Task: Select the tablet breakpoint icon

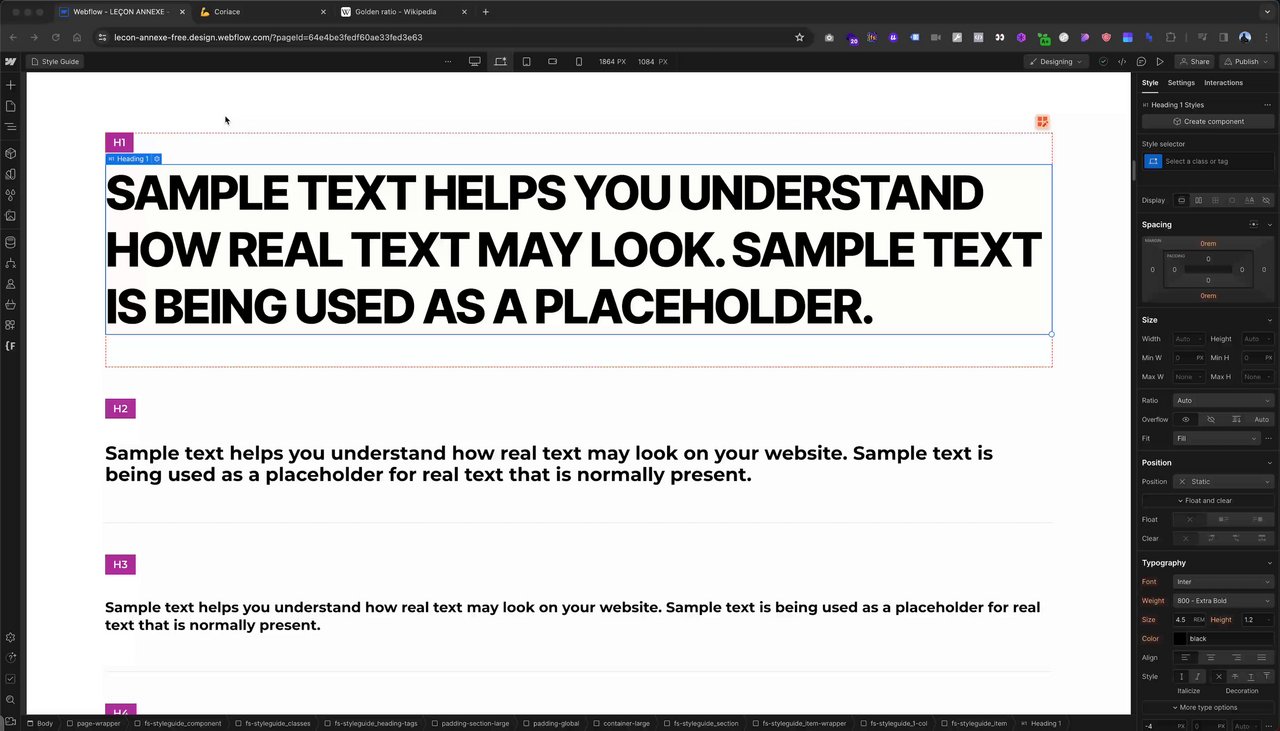Action: click(x=527, y=61)
